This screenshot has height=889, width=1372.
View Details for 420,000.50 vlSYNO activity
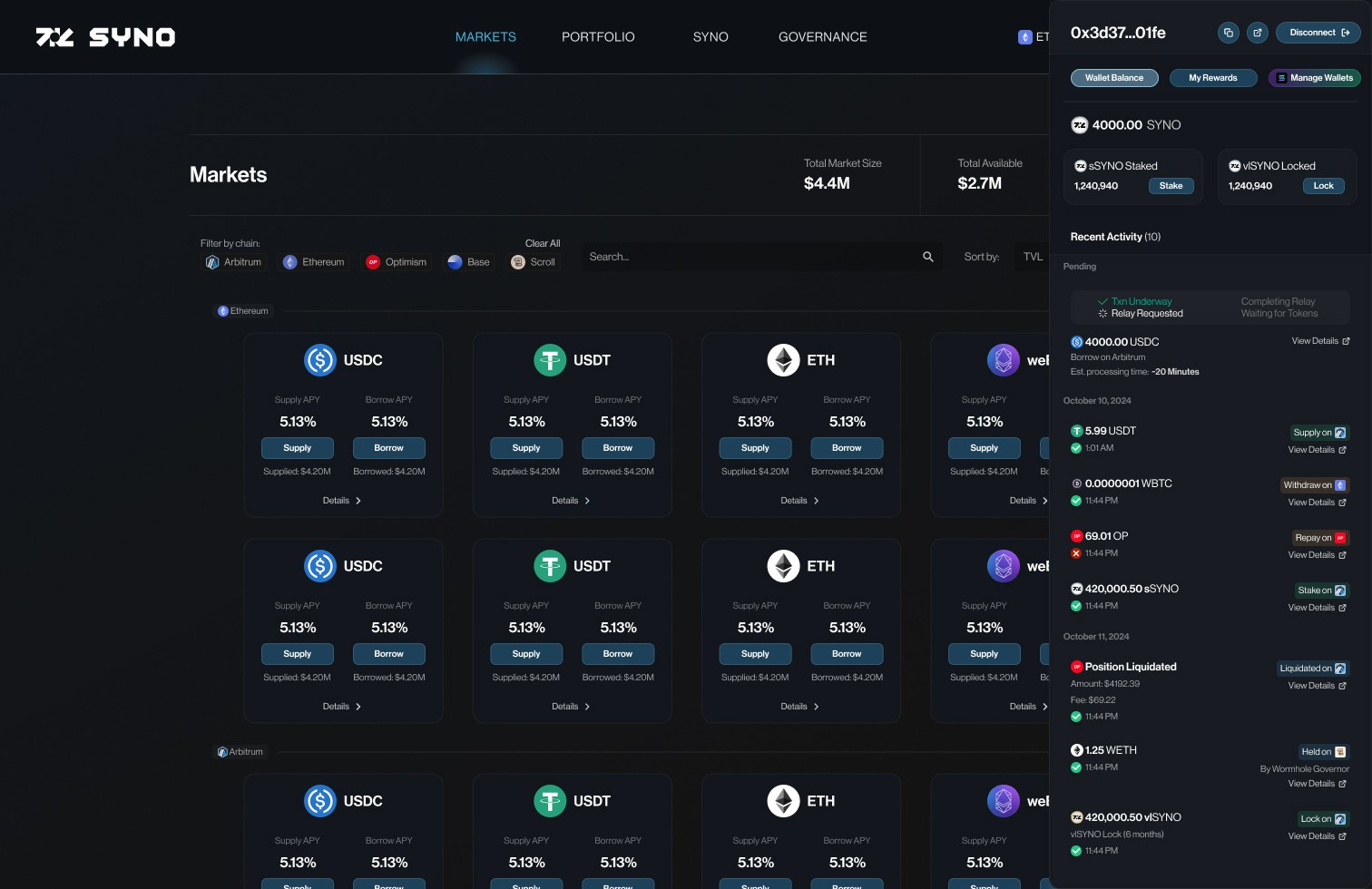click(1318, 836)
